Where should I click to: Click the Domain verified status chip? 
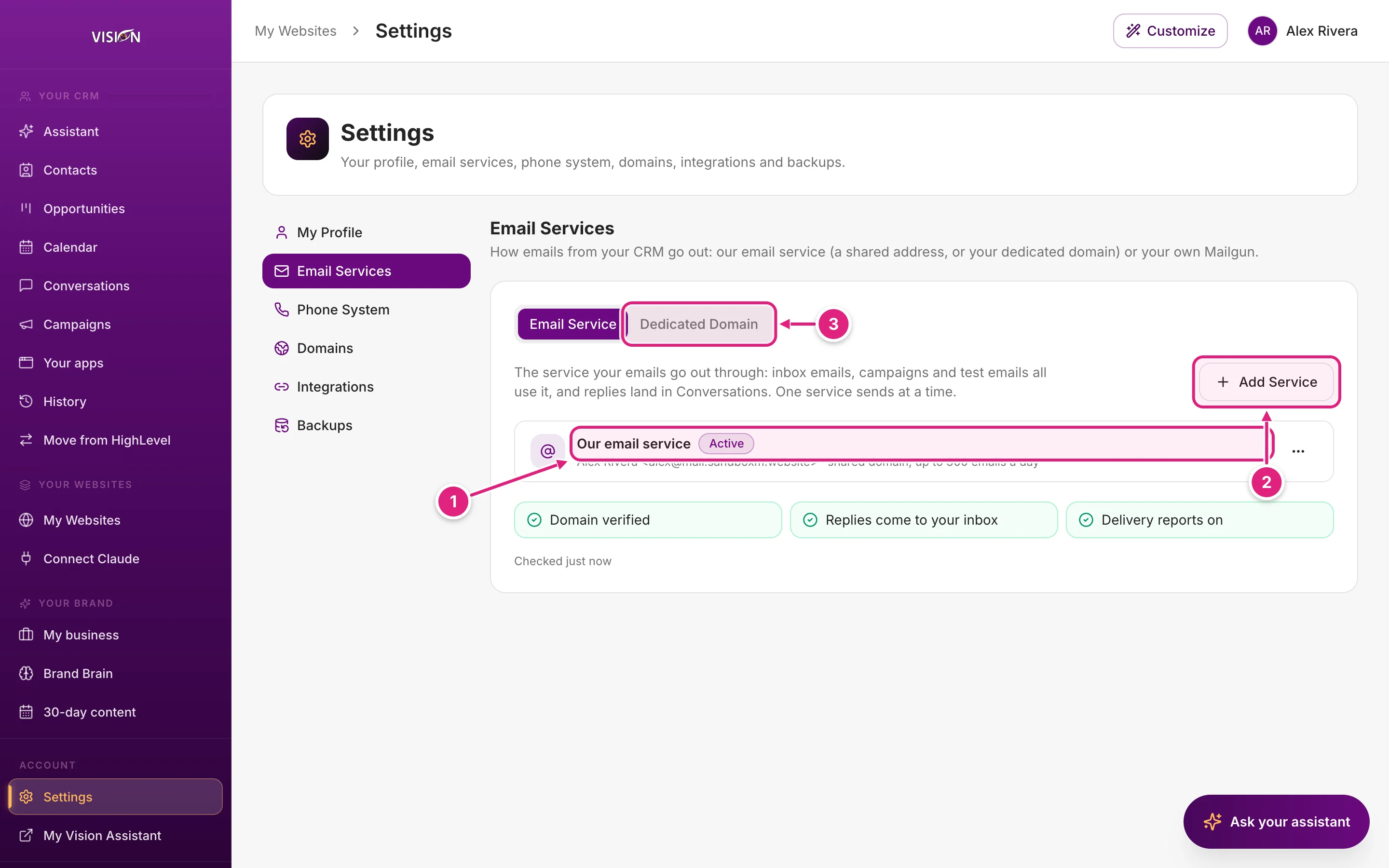click(x=648, y=519)
